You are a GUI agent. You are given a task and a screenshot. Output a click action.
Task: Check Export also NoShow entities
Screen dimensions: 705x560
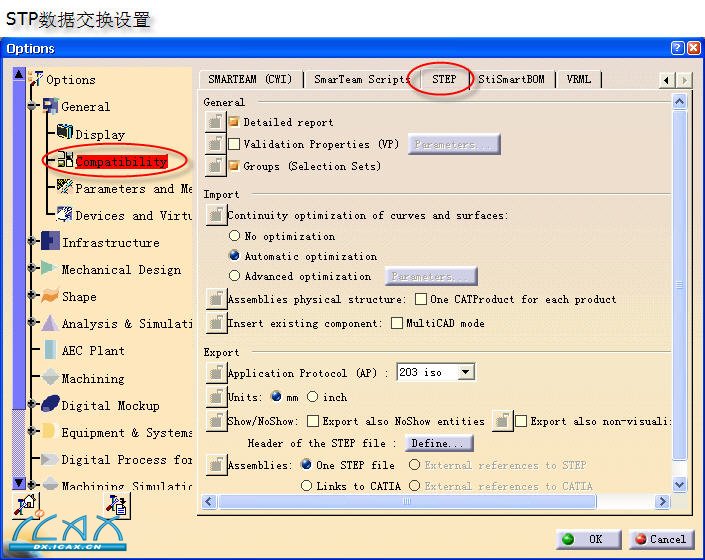[313, 421]
